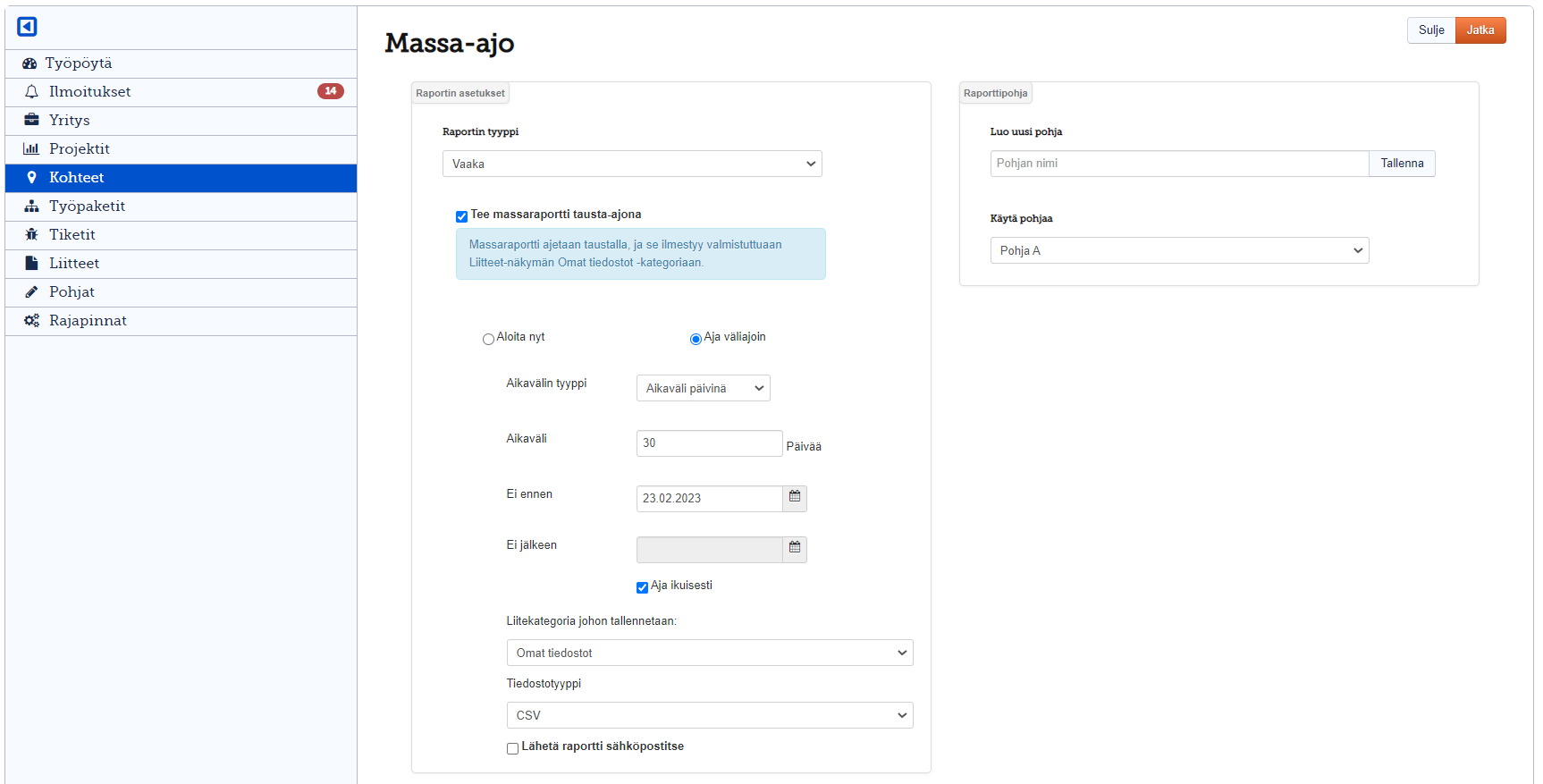Go to Liitteet section
Image resolution: width=1543 pixels, height=784 pixels.
pyautogui.click(x=181, y=264)
